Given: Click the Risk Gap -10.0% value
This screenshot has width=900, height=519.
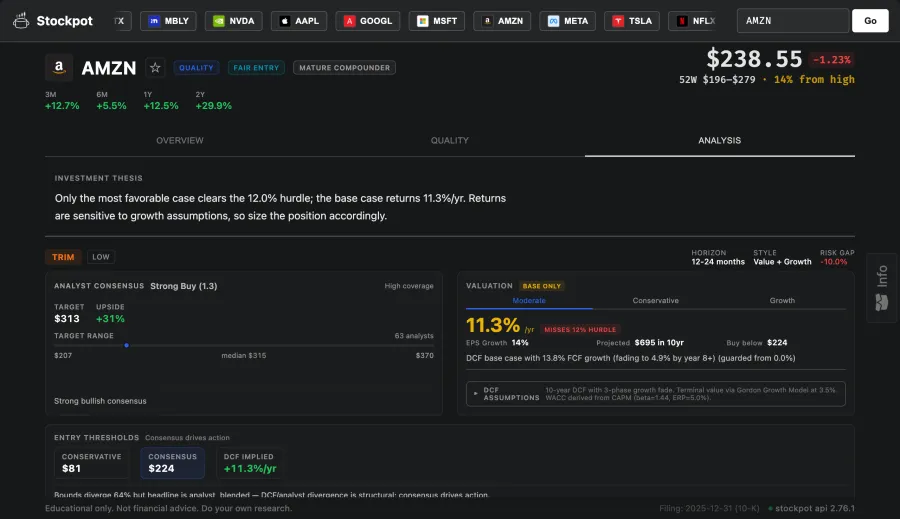Looking at the screenshot, I should point(833,262).
